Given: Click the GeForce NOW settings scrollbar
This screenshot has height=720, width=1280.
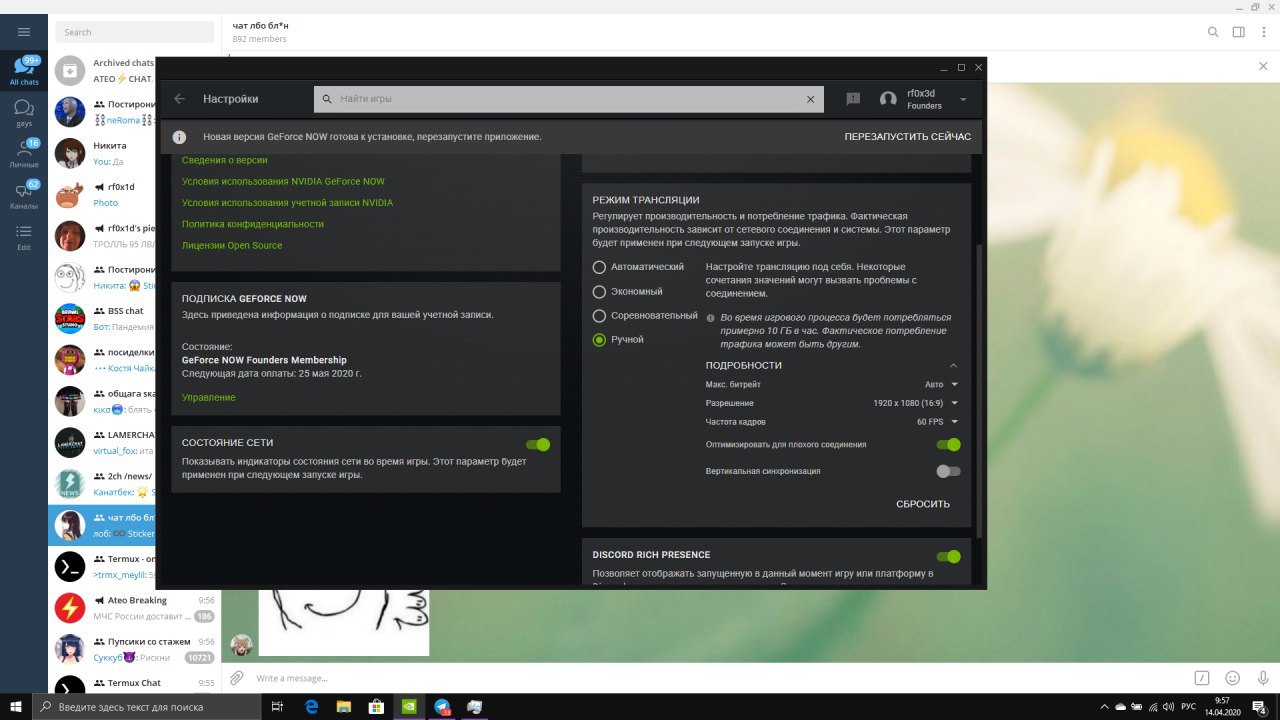Looking at the screenshot, I should pyautogui.click(x=979, y=390).
